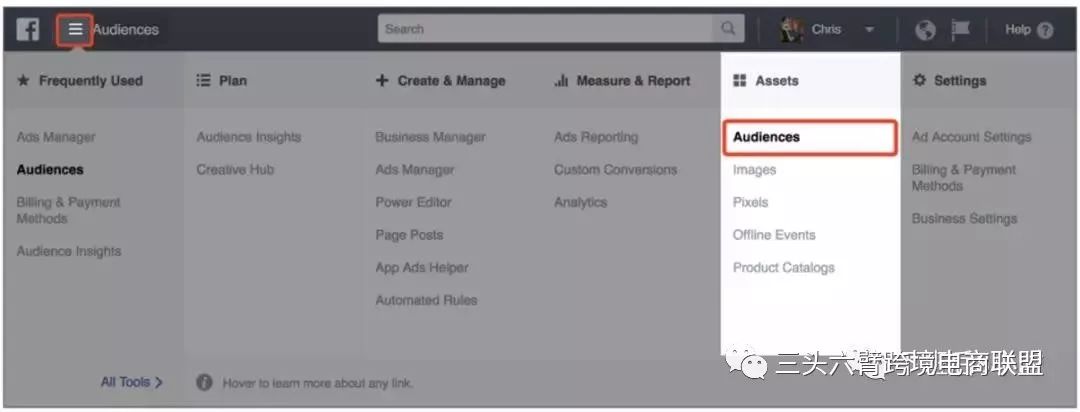Click the info icon beside hover hint
This screenshot has height=412, width=1080.
coord(204,382)
